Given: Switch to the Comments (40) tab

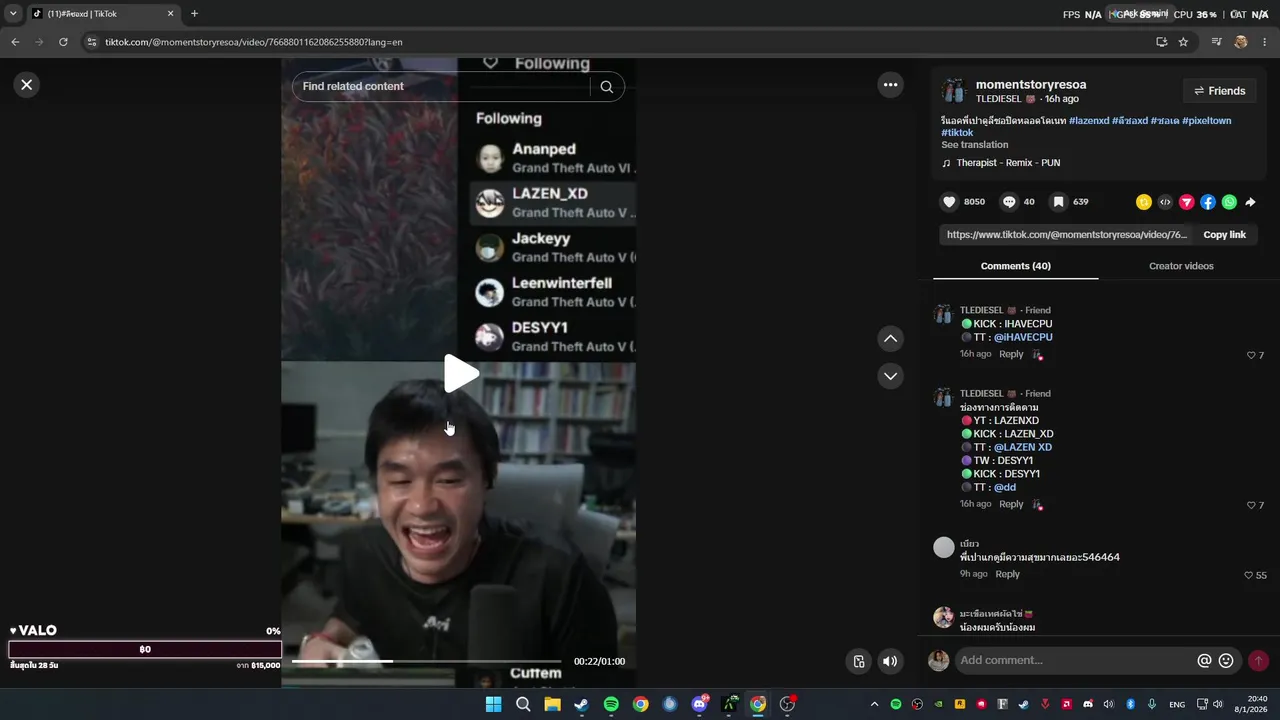Looking at the screenshot, I should pyautogui.click(x=1015, y=266).
